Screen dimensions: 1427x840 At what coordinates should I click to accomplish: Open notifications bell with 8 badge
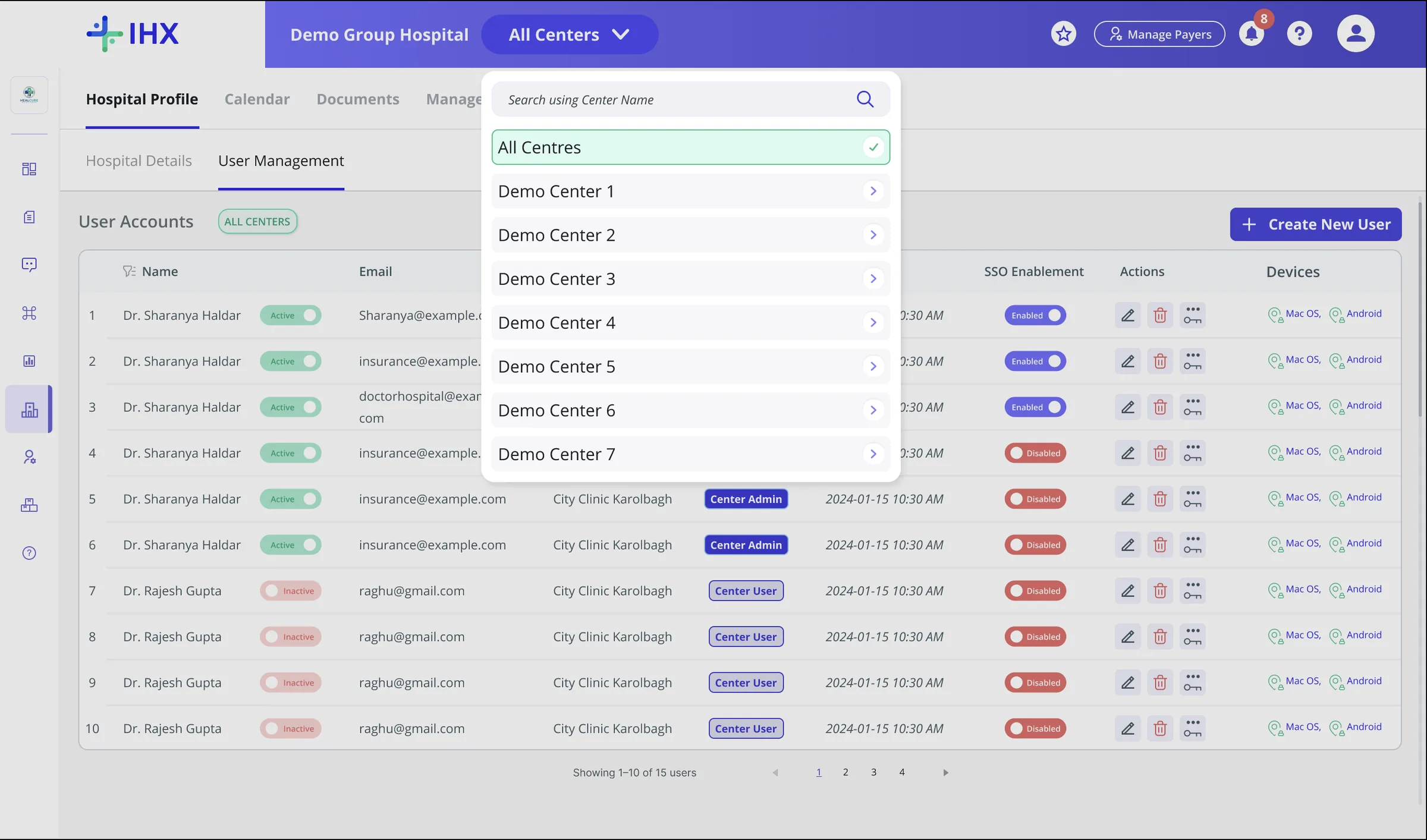coord(1252,33)
